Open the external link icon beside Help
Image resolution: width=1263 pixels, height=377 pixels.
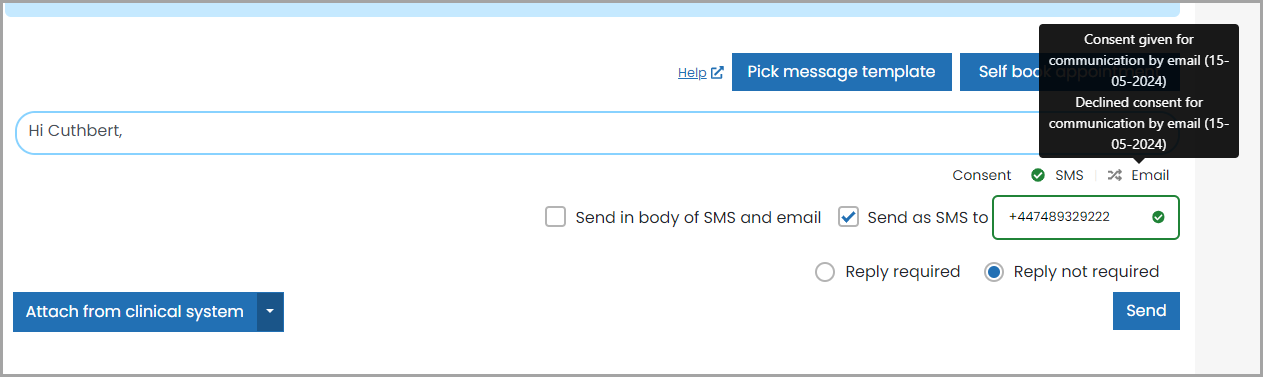[x=717, y=72]
